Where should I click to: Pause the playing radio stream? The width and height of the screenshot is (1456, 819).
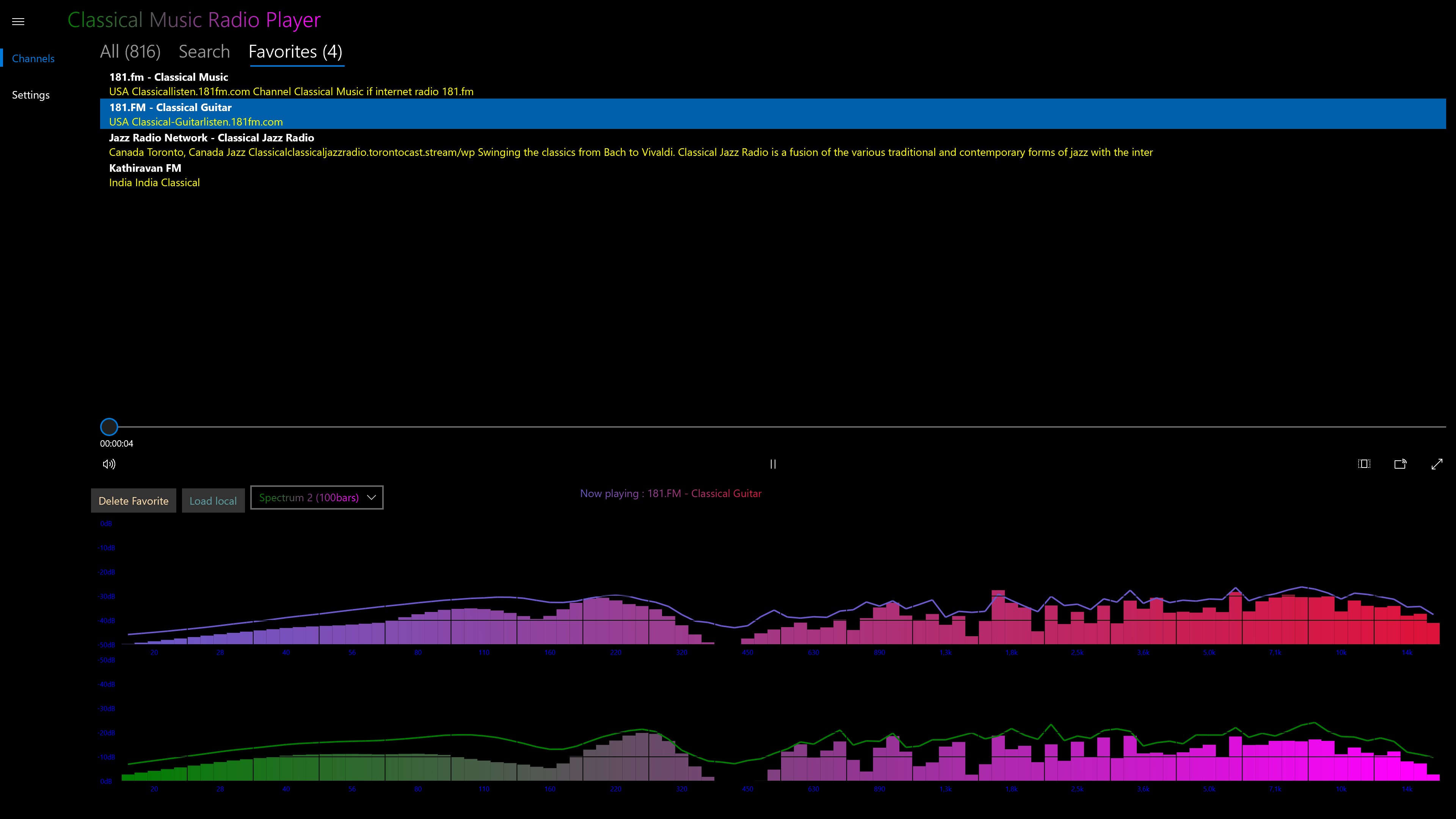[x=773, y=464]
